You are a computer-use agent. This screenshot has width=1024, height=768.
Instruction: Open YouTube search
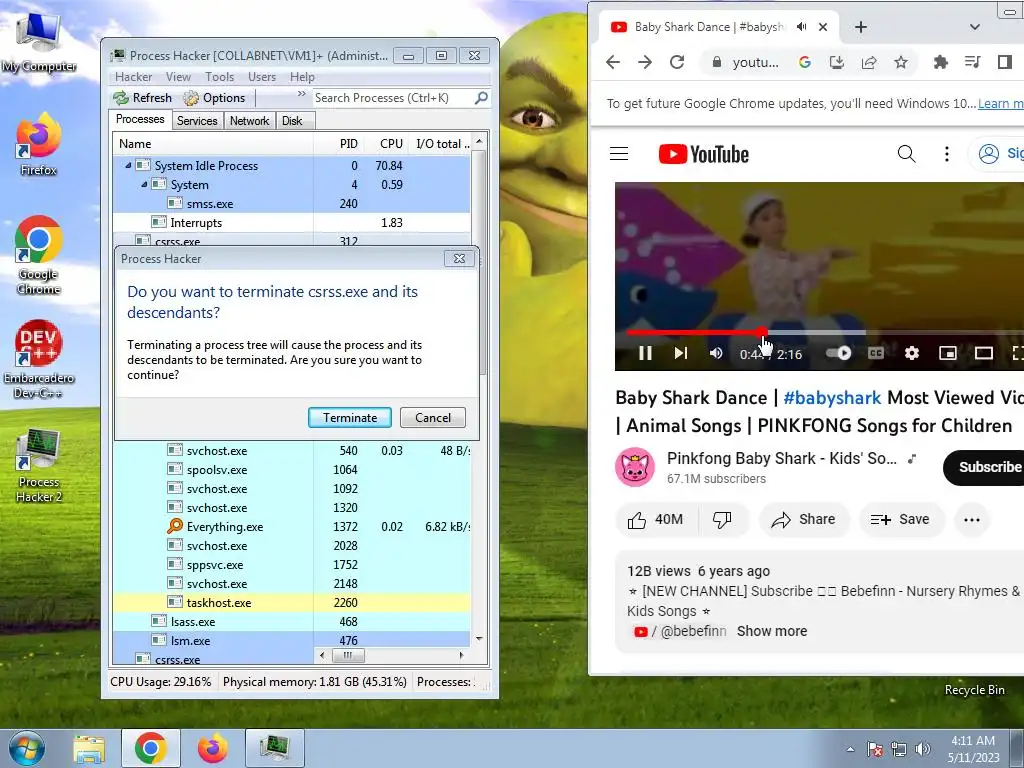click(906, 154)
